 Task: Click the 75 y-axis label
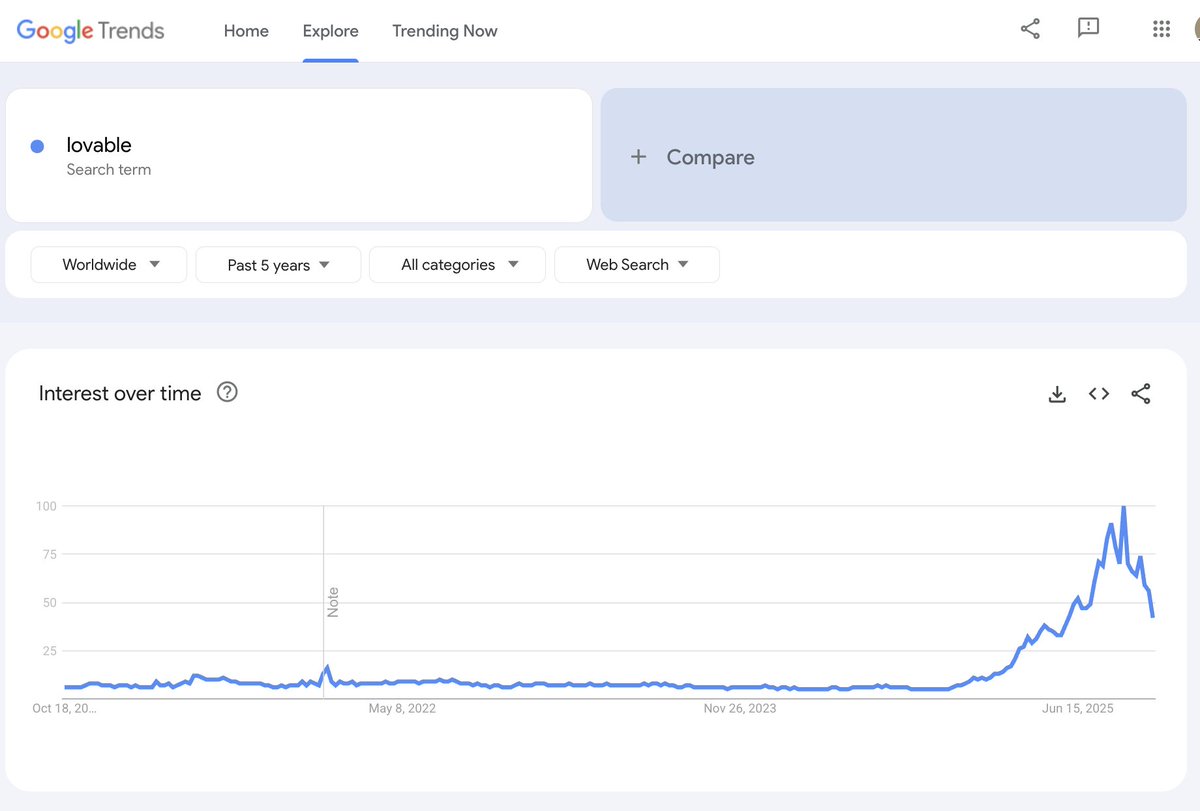[x=49, y=554]
